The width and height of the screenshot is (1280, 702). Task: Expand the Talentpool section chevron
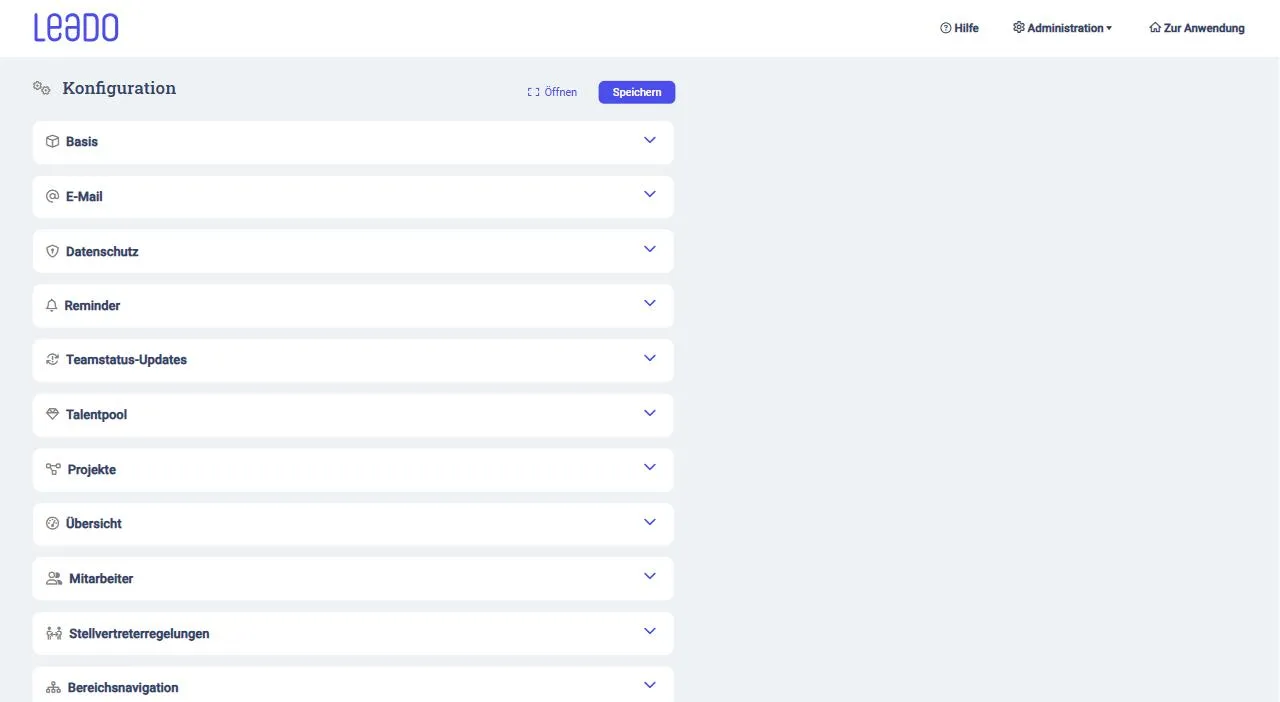650,414
